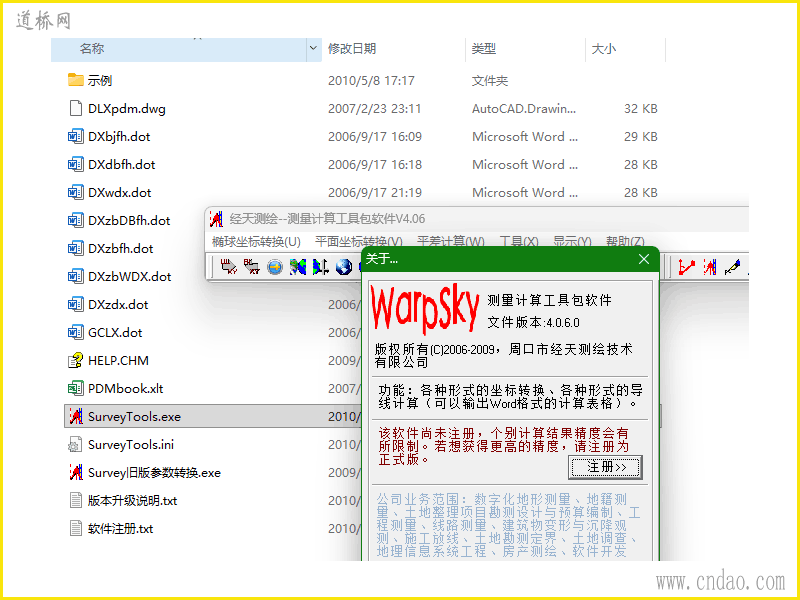The width and height of the screenshot is (800, 600).
Task: Click the Excel icon beside PDMbook.xlt
Action: [76, 388]
